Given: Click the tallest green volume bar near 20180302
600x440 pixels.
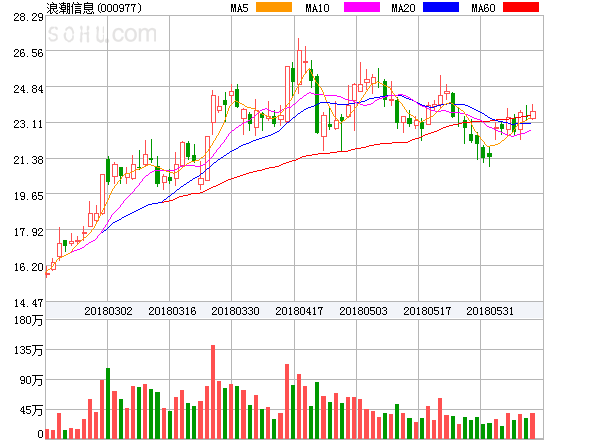Looking at the screenshot, I should (108, 403).
